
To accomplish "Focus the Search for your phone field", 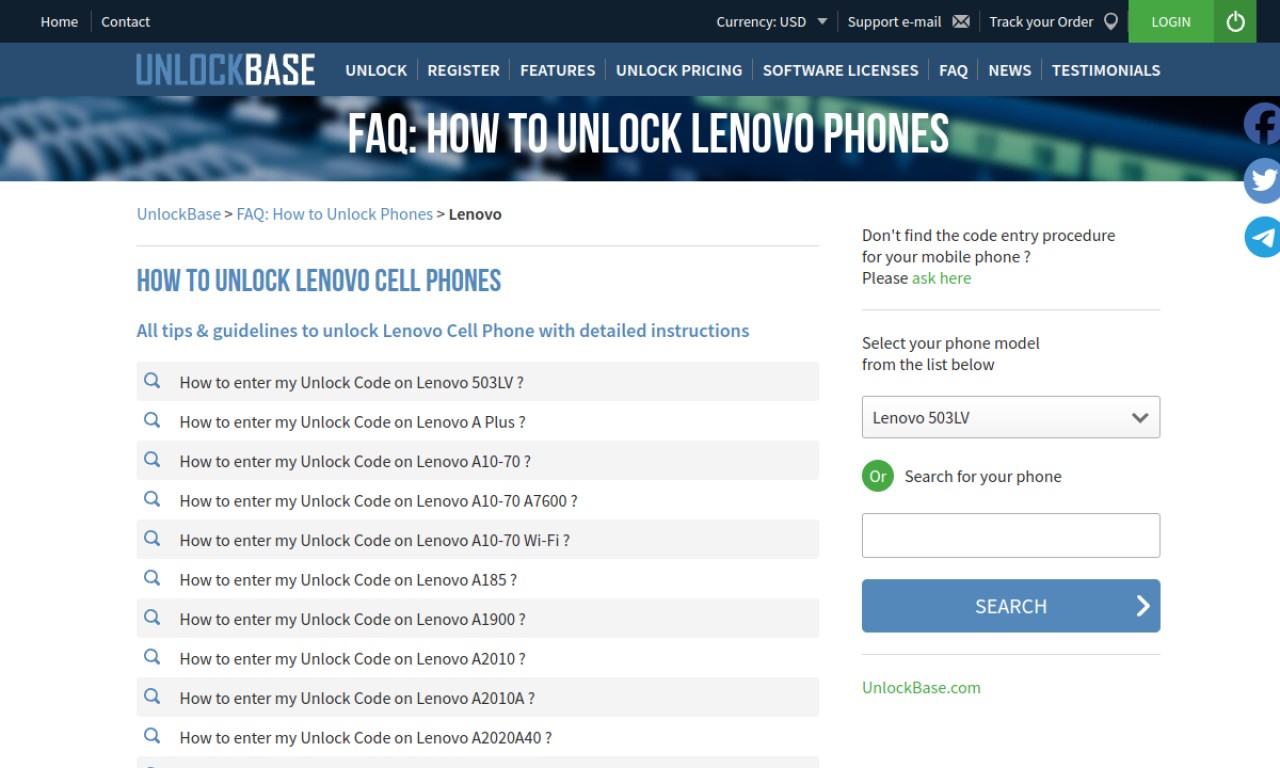I will coord(1011,535).
